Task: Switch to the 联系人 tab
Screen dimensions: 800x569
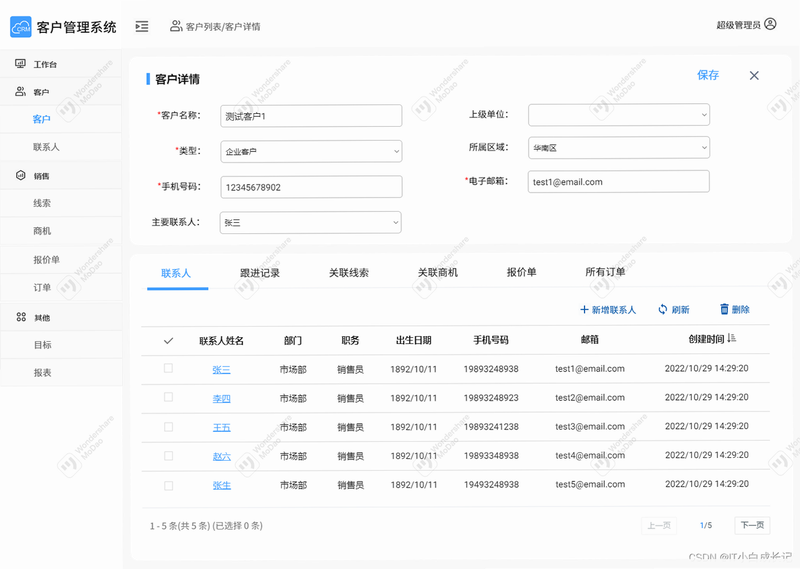Action: pos(176,274)
